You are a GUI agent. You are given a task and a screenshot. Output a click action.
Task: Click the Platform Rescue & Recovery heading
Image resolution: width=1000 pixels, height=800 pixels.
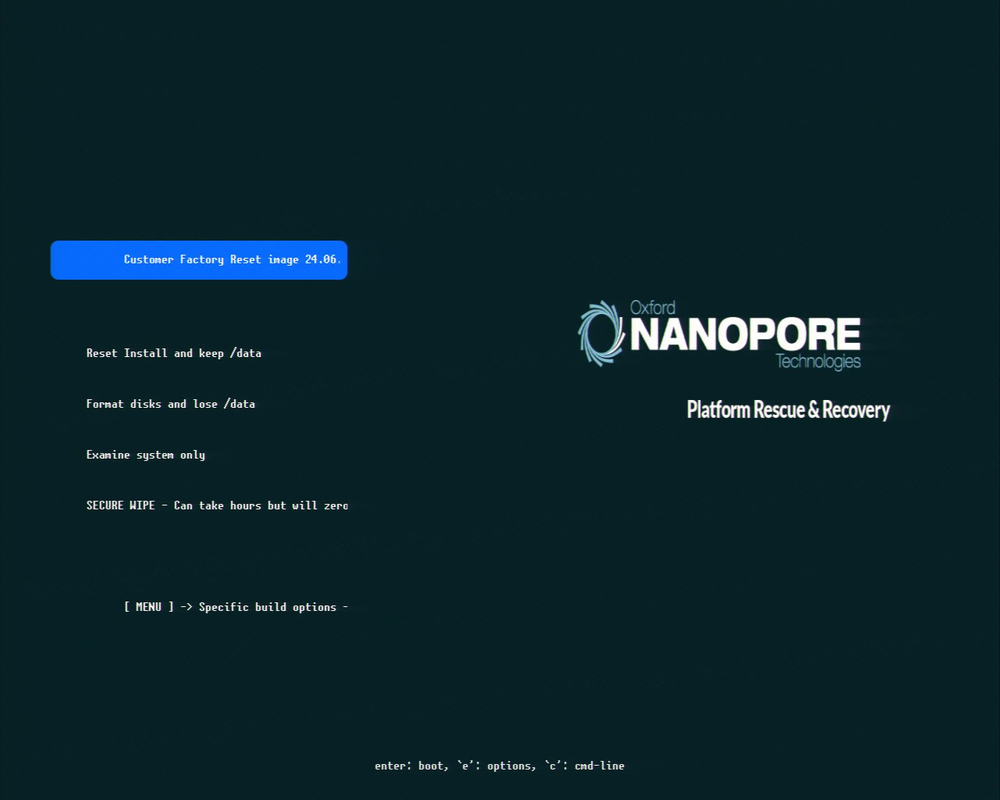(x=788, y=410)
